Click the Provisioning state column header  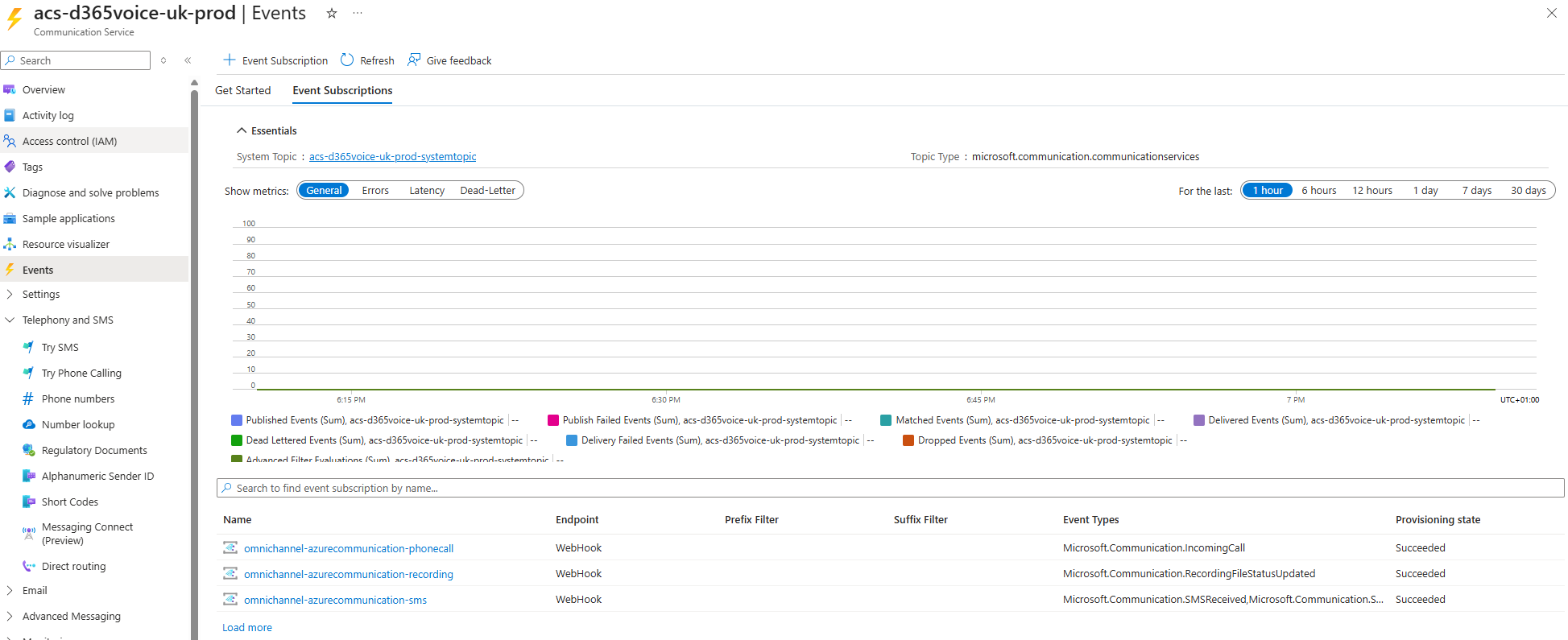[x=1438, y=520]
